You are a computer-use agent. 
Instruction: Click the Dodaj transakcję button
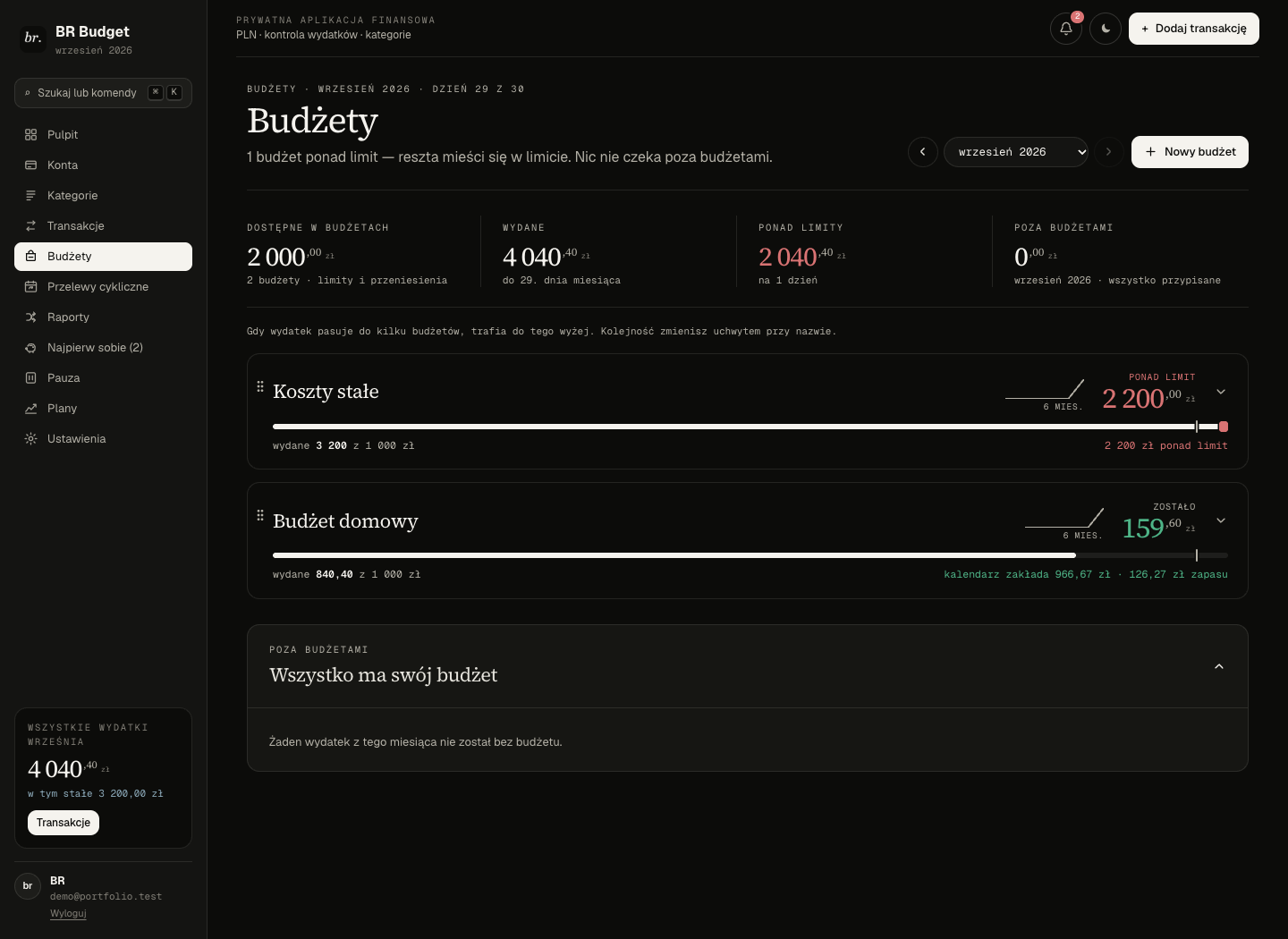(1194, 29)
